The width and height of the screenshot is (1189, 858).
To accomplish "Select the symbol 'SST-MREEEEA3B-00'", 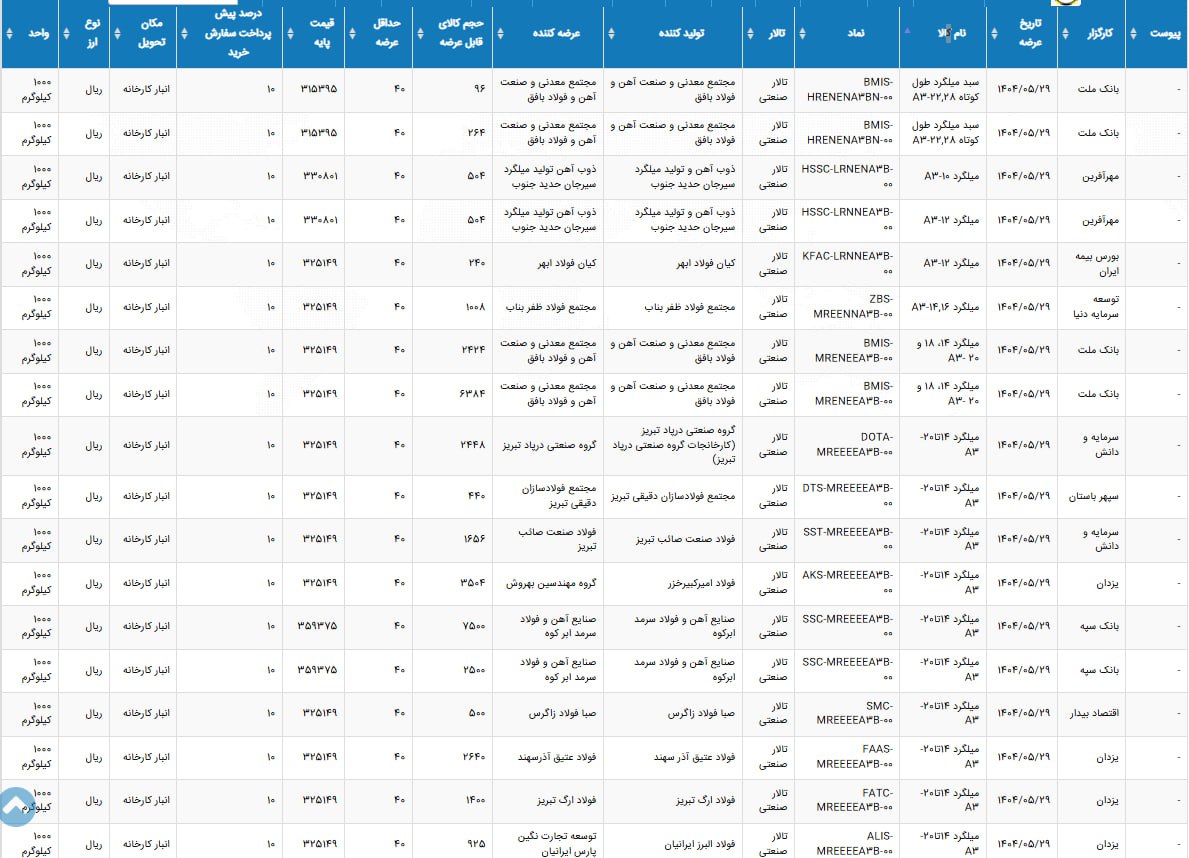I will pyautogui.click(x=848, y=539).
